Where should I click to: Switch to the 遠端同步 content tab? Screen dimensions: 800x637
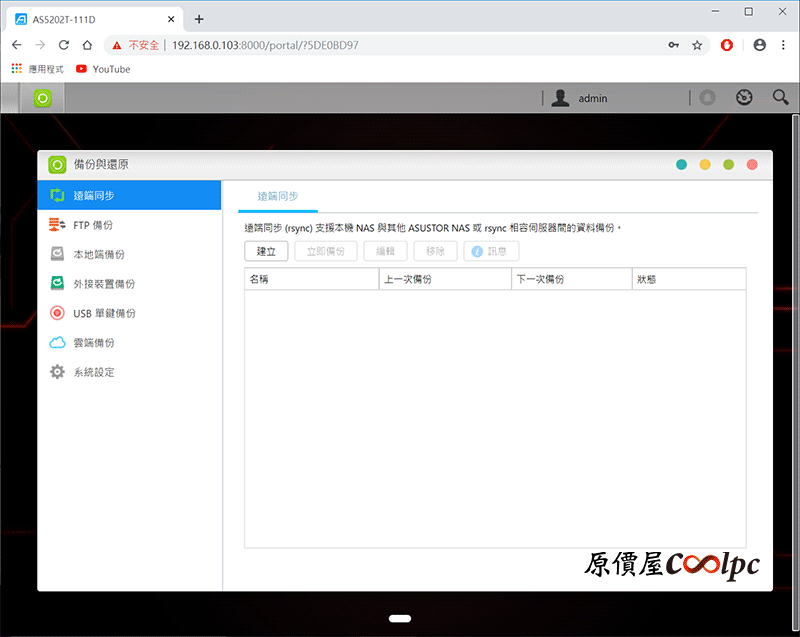(x=278, y=196)
